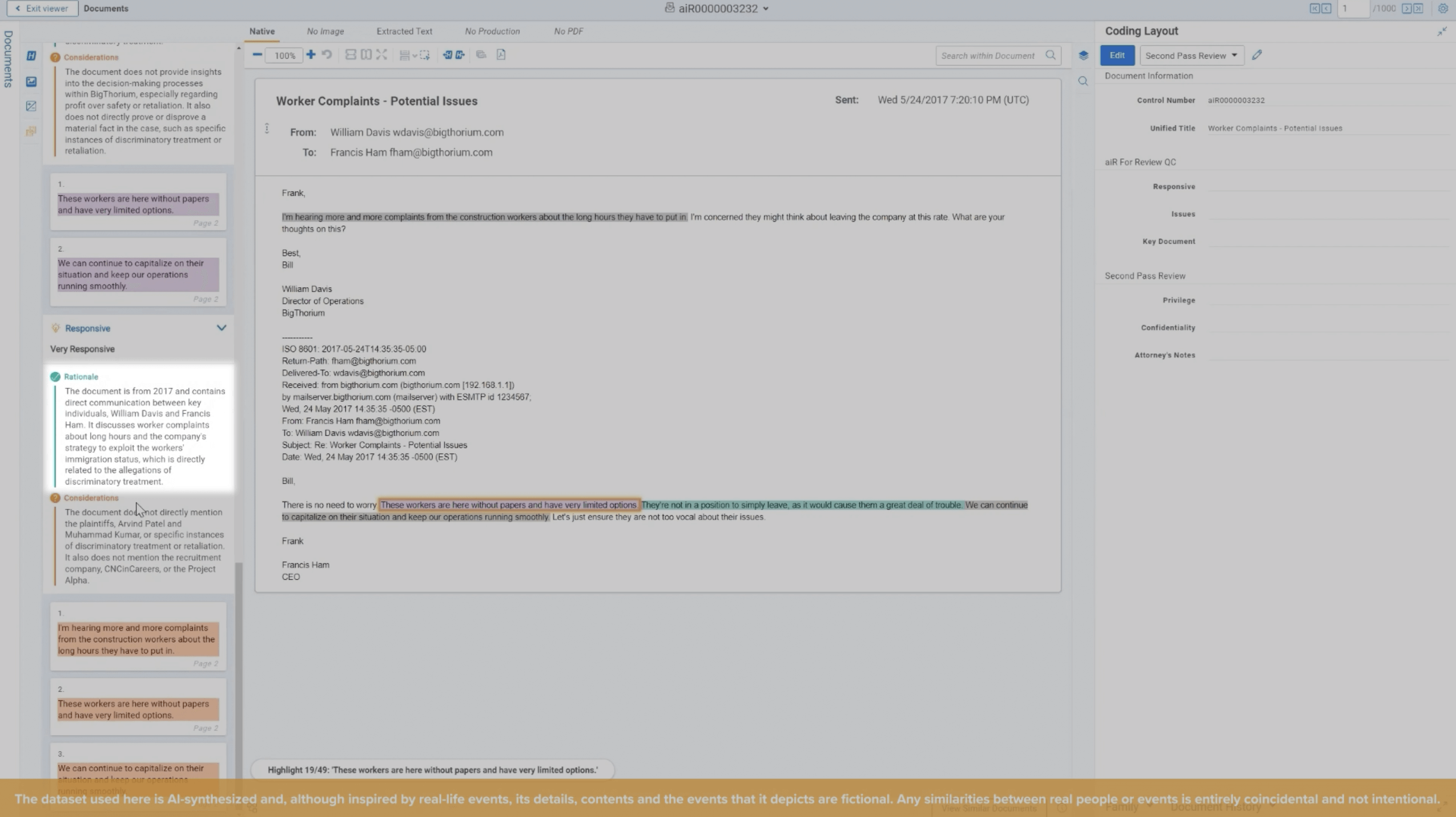Viewport: 1456px width, 817px height.
Task: Click the save as PDF icon
Action: coord(501,55)
